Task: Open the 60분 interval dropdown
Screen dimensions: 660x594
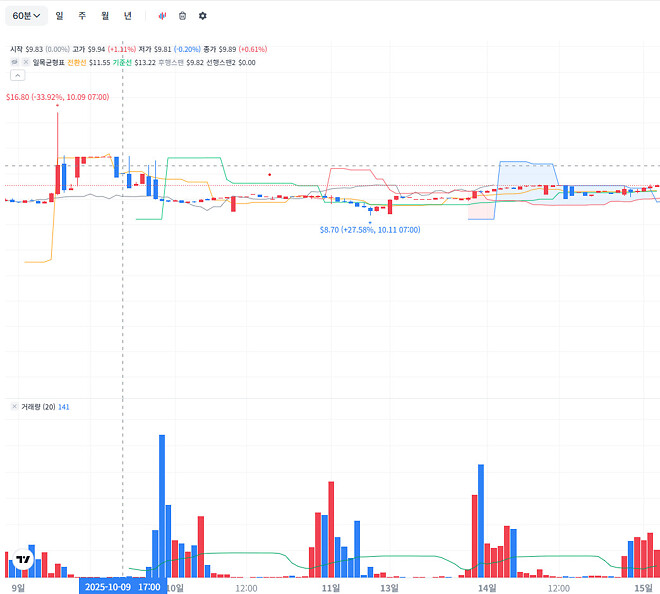Action: coord(26,16)
